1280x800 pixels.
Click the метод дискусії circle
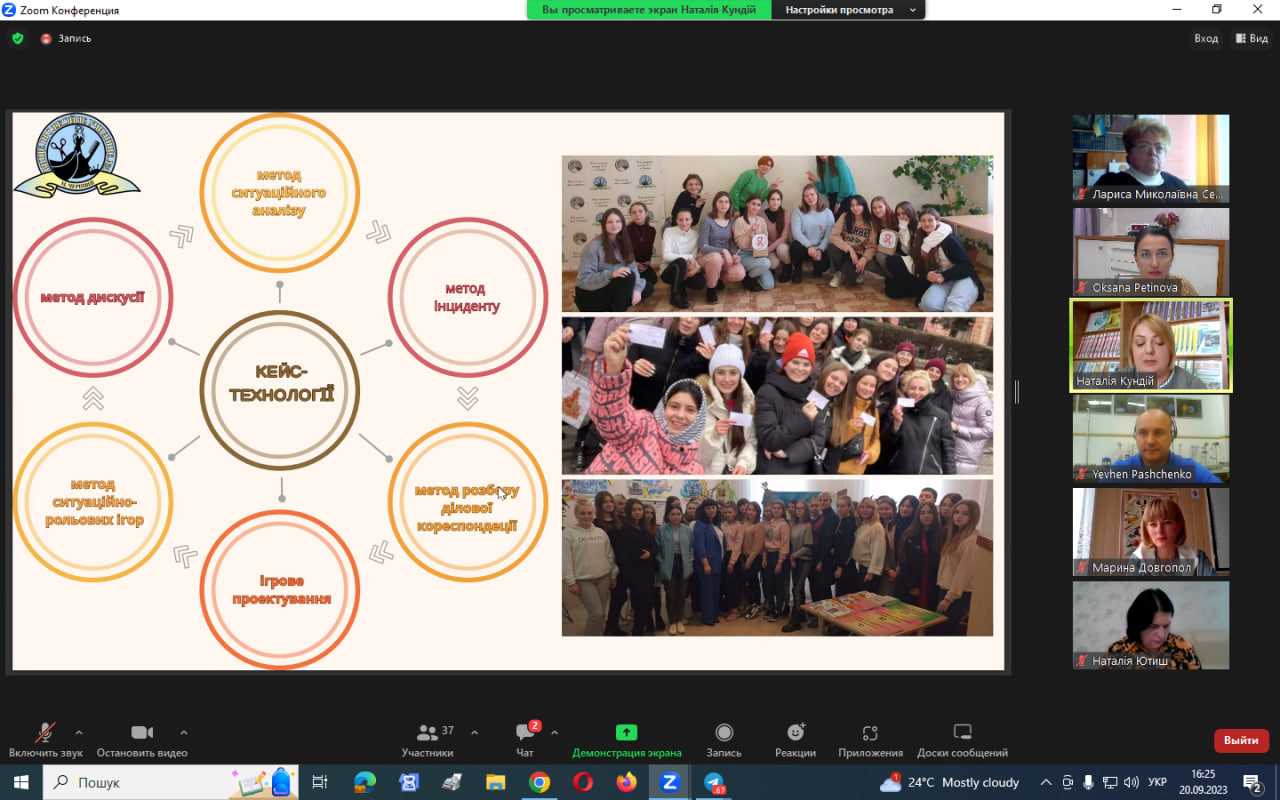tap(93, 297)
